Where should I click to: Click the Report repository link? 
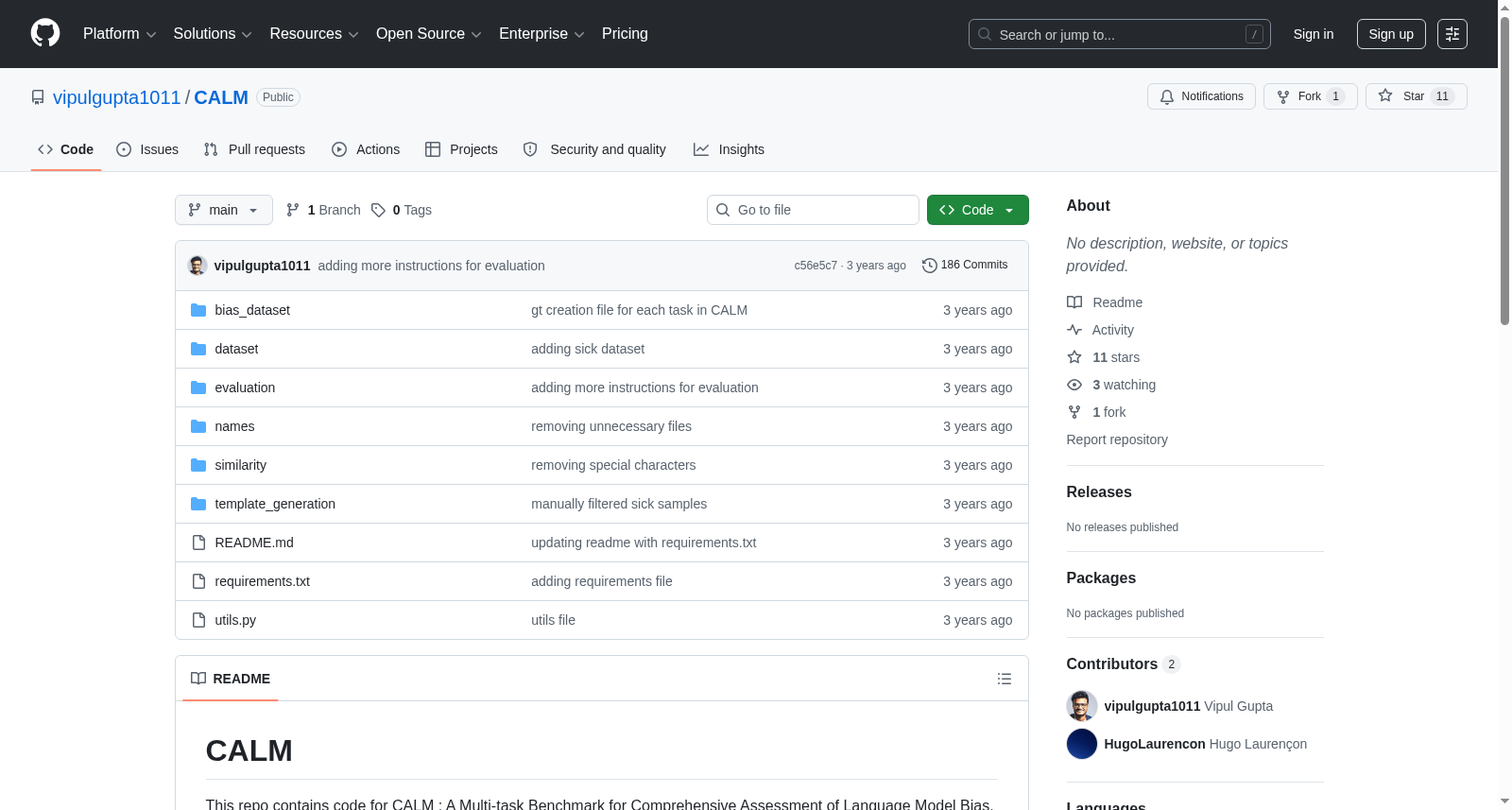(x=1117, y=439)
